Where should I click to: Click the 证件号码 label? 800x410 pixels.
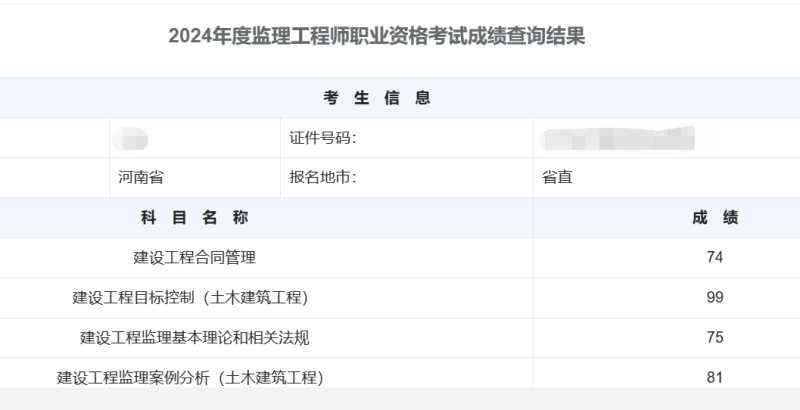322,138
